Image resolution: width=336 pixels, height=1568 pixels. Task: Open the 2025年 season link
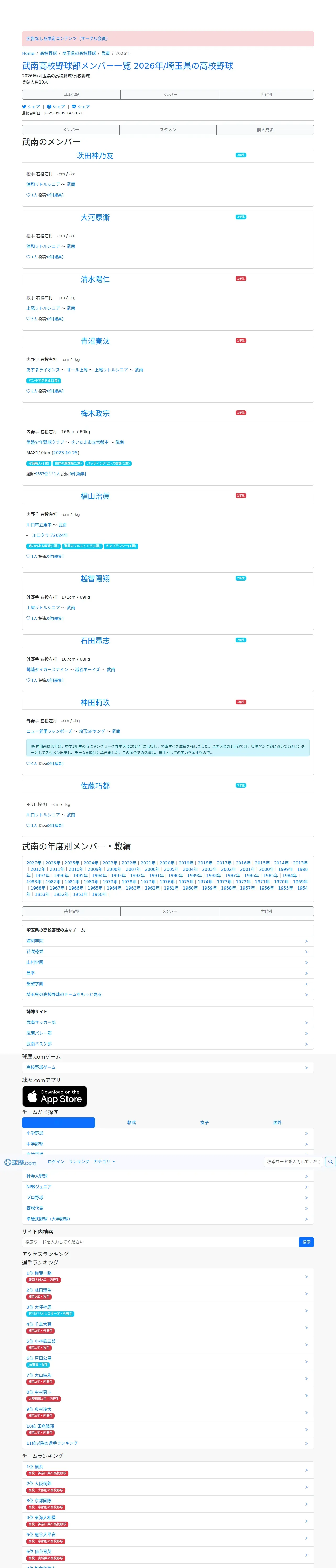click(71, 863)
